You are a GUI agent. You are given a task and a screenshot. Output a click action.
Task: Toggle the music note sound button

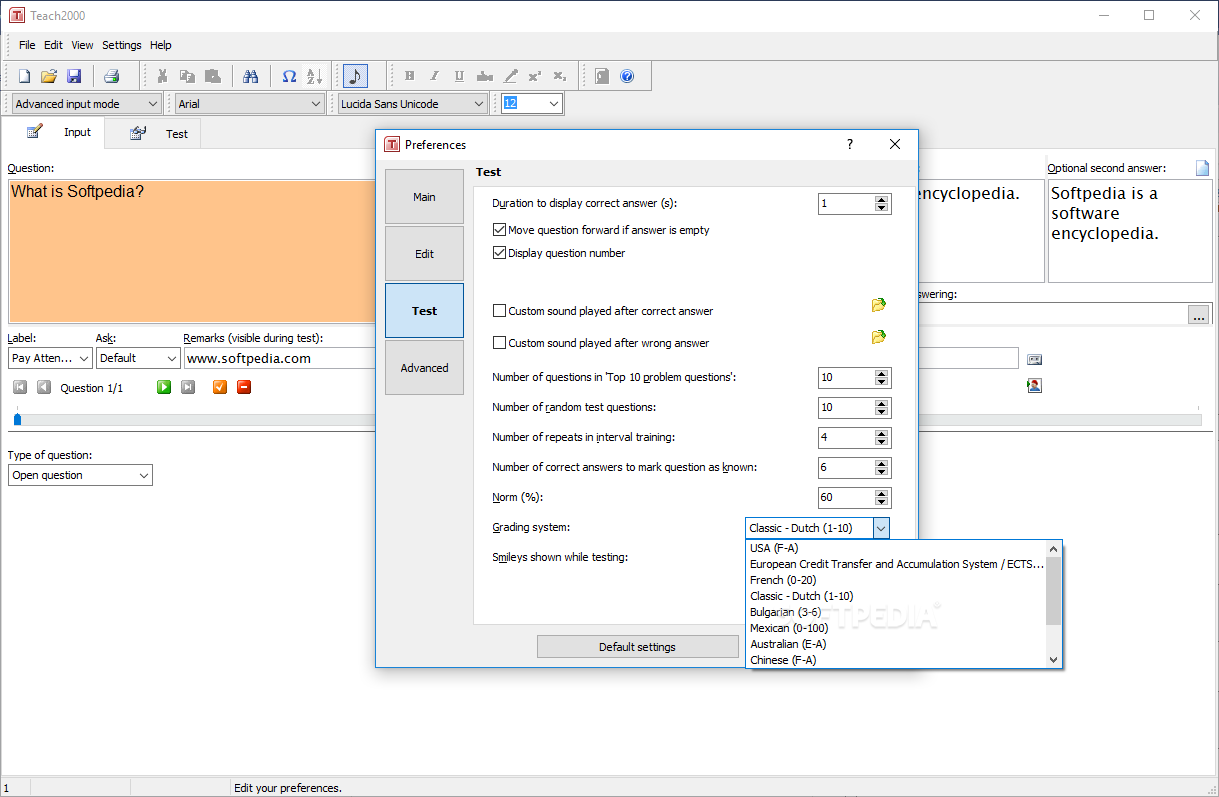[x=356, y=76]
